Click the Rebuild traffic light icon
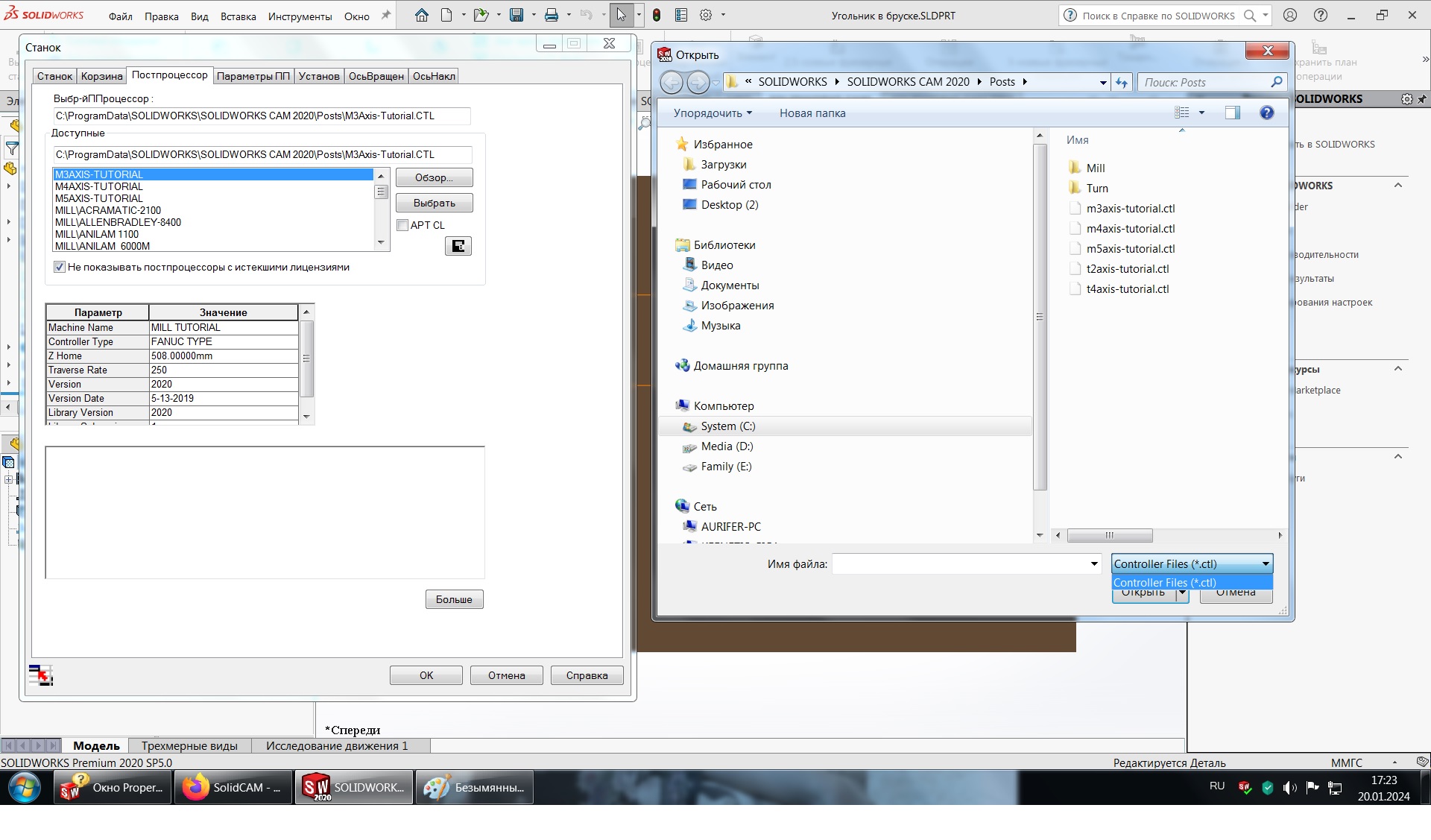 tap(657, 15)
